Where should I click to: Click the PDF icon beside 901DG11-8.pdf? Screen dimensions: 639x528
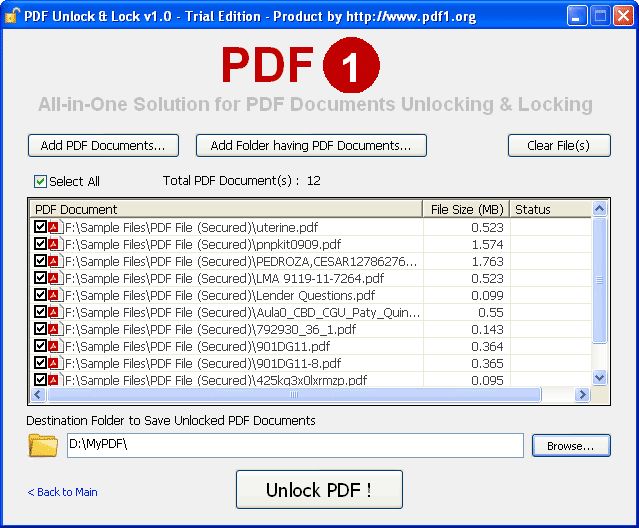click(55, 363)
